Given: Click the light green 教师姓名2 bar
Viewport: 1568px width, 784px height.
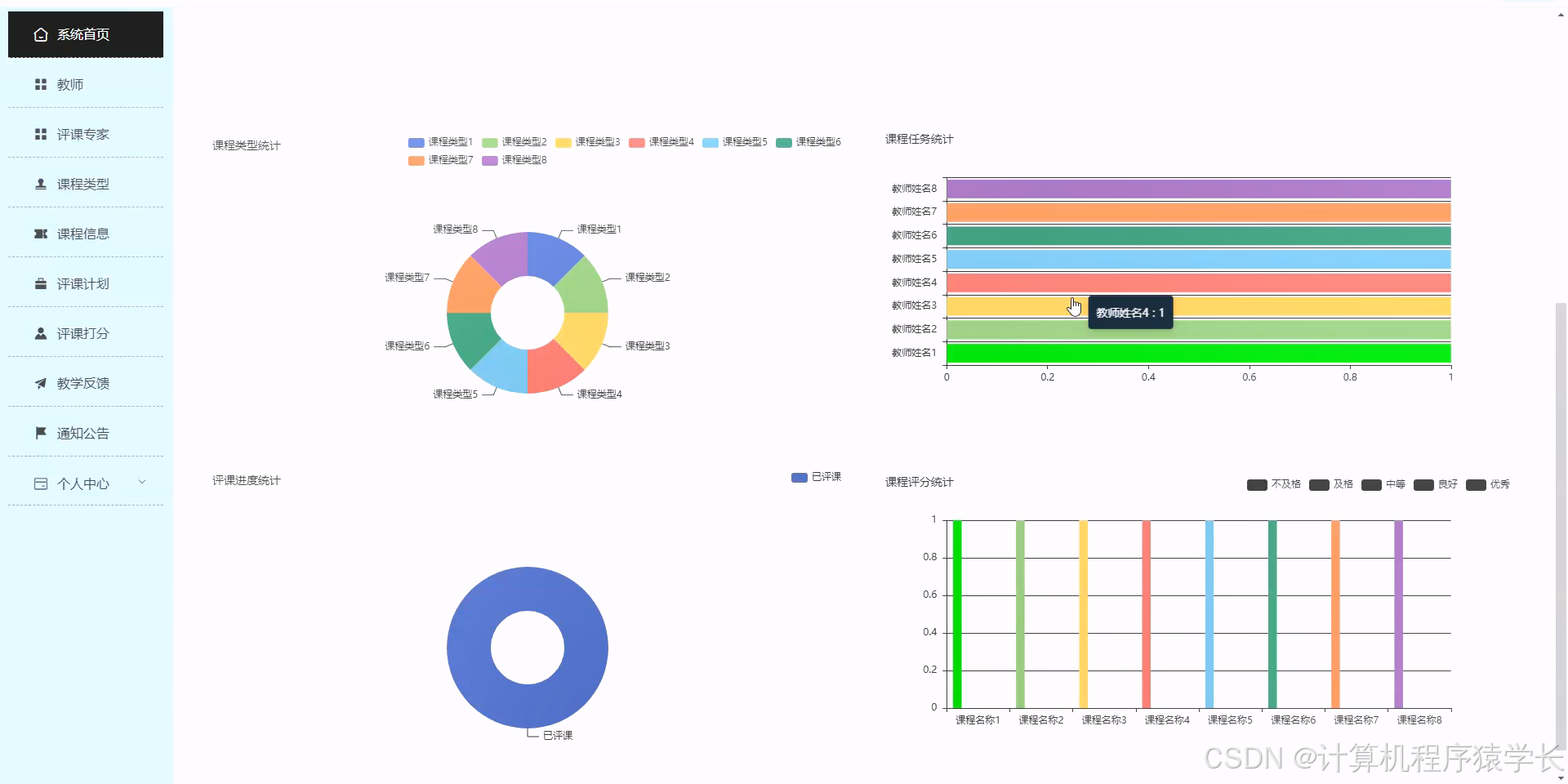Looking at the screenshot, I should coord(1198,330).
